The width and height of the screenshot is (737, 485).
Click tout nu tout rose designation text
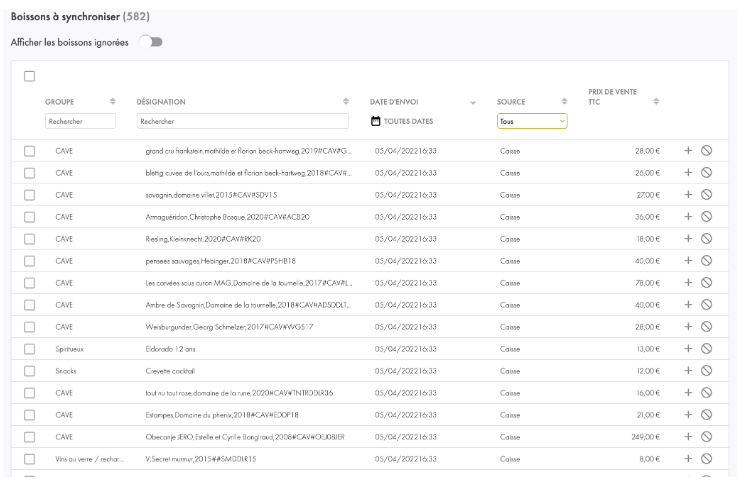239,393
